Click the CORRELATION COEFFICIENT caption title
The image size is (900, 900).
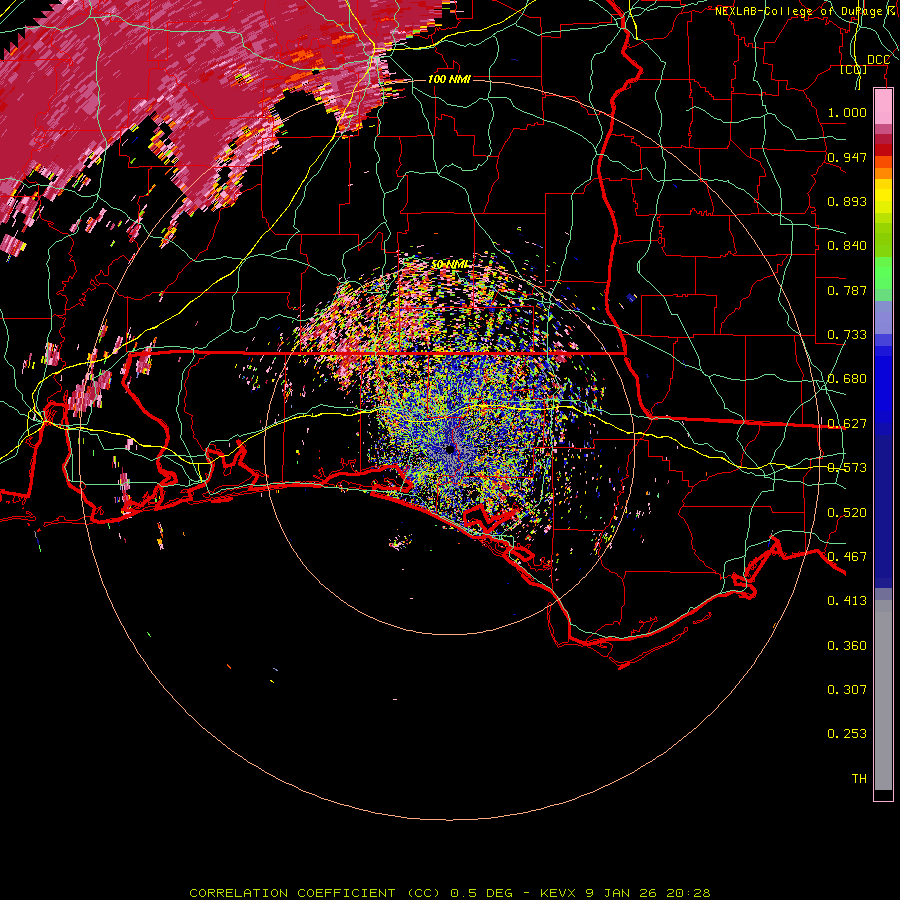[x=292, y=893]
